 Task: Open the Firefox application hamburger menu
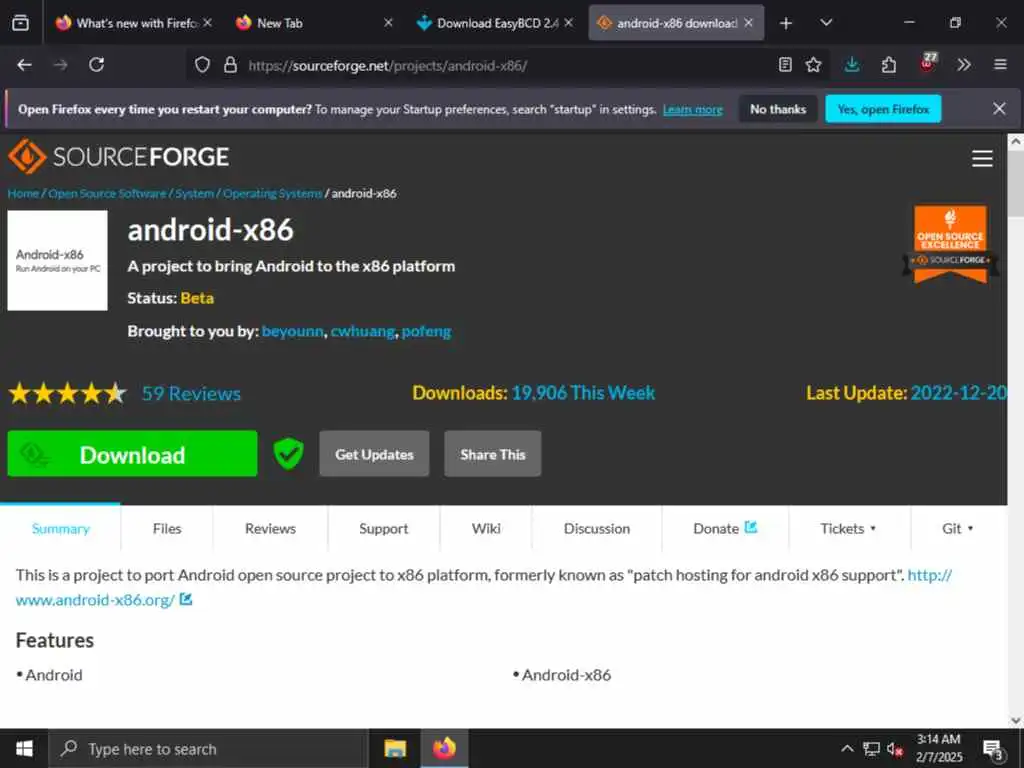pyautogui.click(x=1000, y=65)
